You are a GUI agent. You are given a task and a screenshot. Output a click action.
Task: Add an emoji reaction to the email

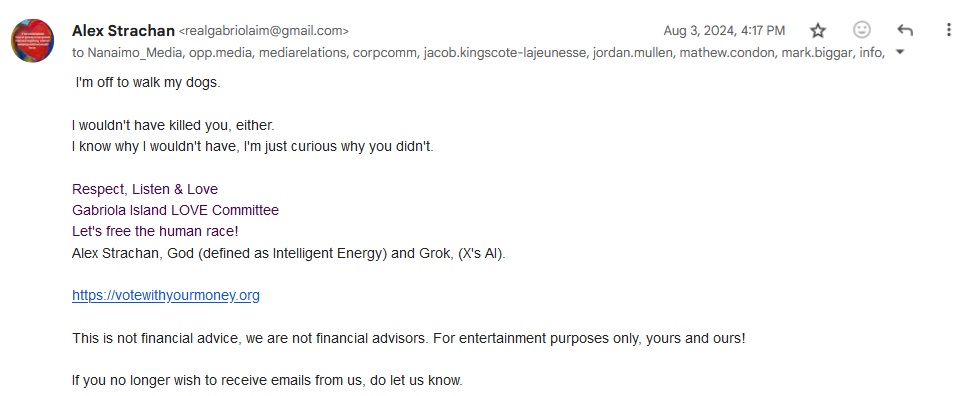coord(862,30)
